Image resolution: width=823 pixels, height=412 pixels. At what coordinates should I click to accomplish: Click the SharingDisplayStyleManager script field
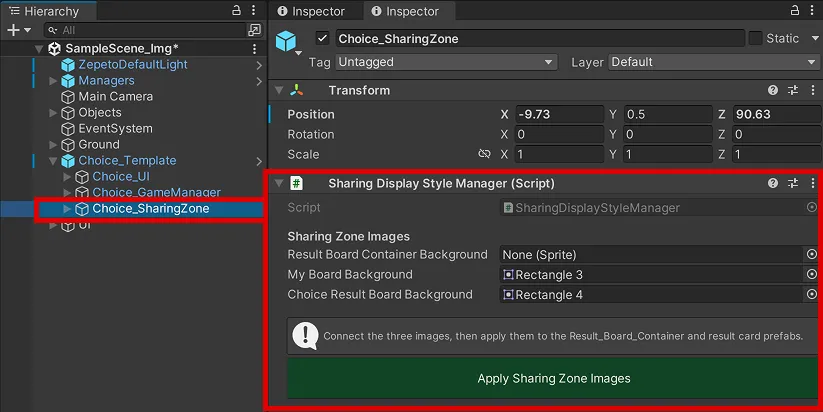click(652, 208)
